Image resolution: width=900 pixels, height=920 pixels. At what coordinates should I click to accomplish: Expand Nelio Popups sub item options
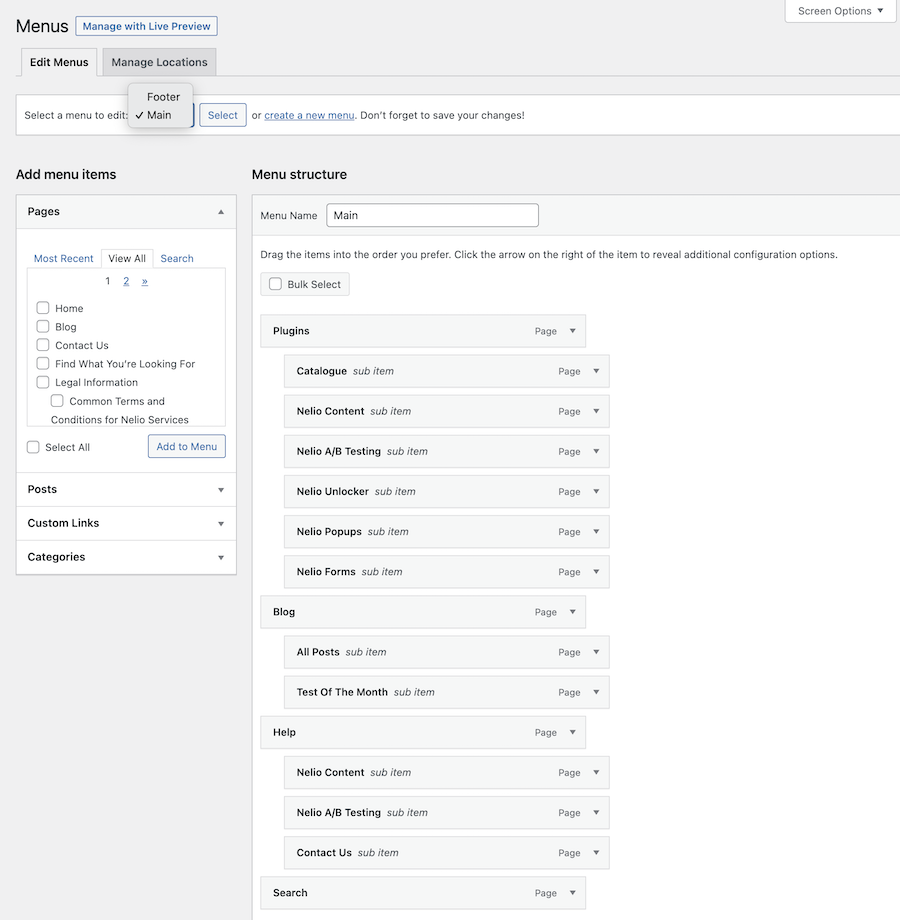[x=596, y=532]
